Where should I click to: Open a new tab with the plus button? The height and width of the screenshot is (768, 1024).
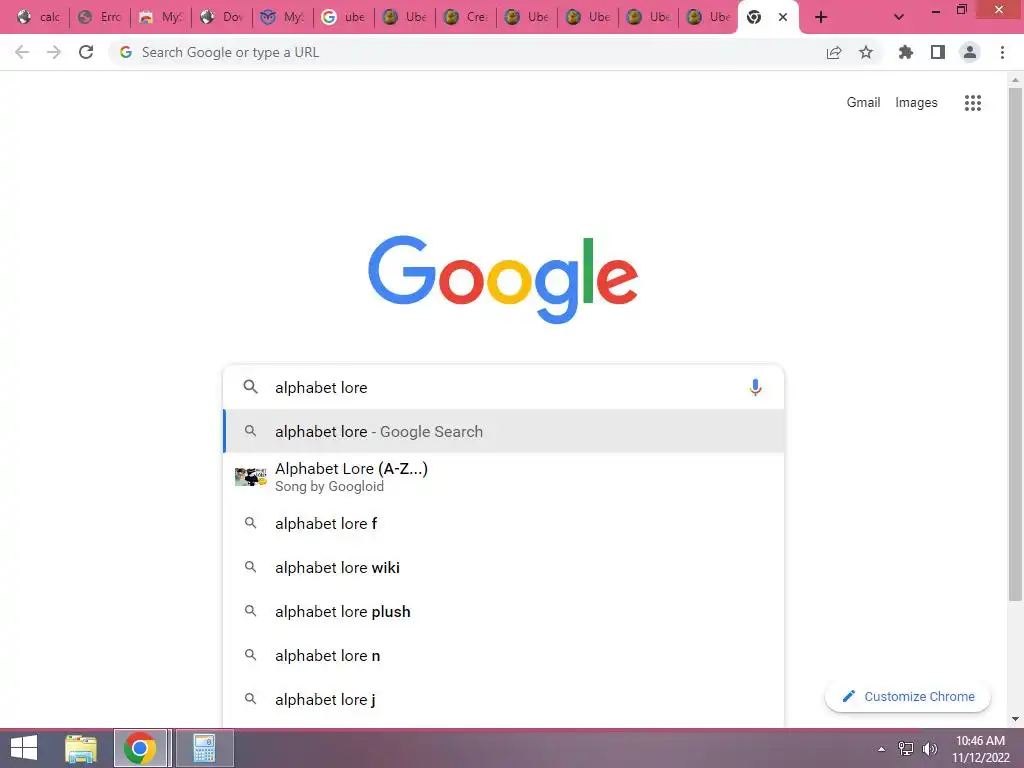point(821,17)
